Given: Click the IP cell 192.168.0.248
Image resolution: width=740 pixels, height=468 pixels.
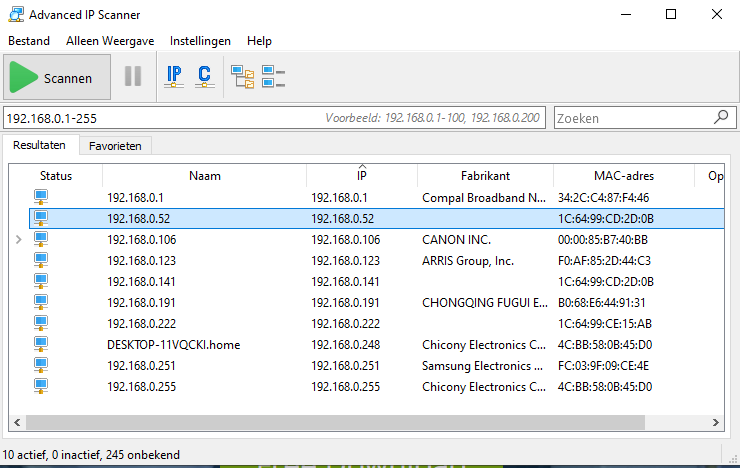Looking at the screenshot, I should click(345, 345).
